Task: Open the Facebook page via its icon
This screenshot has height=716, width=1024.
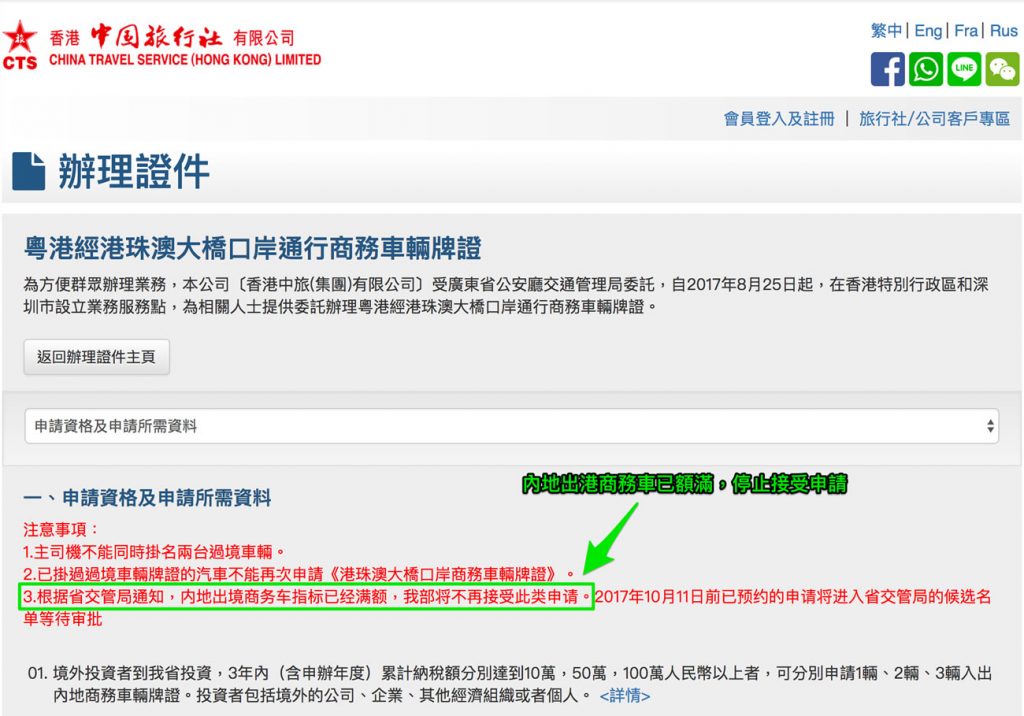Action: click(888, 69)
